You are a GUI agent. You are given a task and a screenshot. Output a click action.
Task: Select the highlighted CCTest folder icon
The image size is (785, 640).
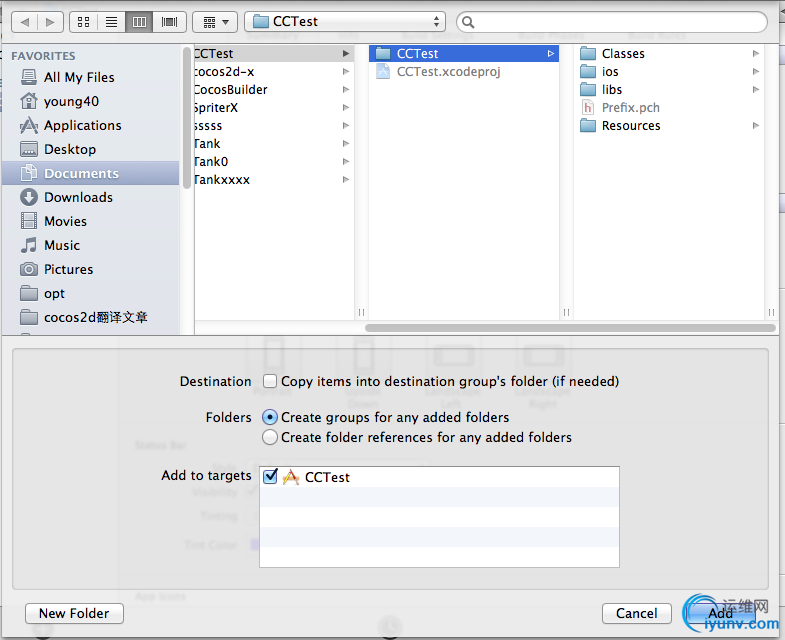[383, 54]
